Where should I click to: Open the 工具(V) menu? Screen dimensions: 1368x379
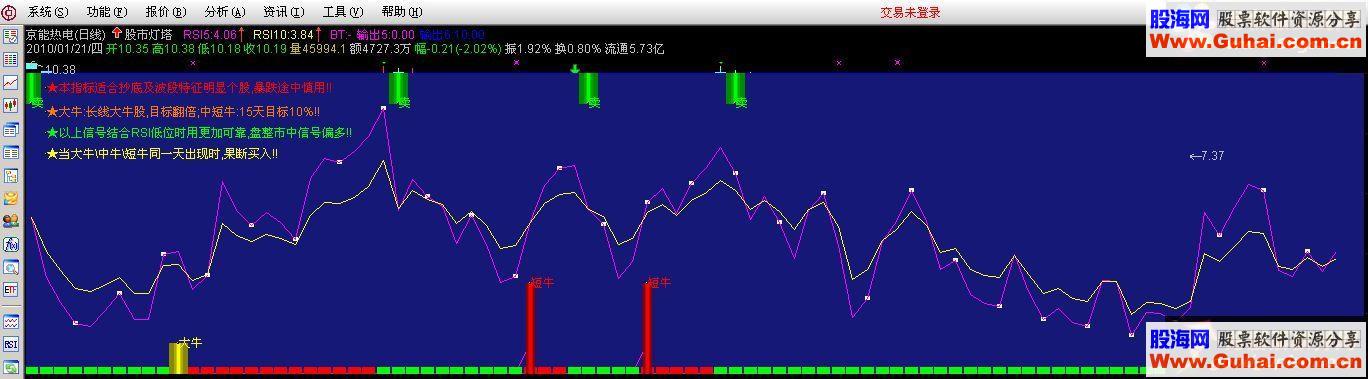click(342, 12)
